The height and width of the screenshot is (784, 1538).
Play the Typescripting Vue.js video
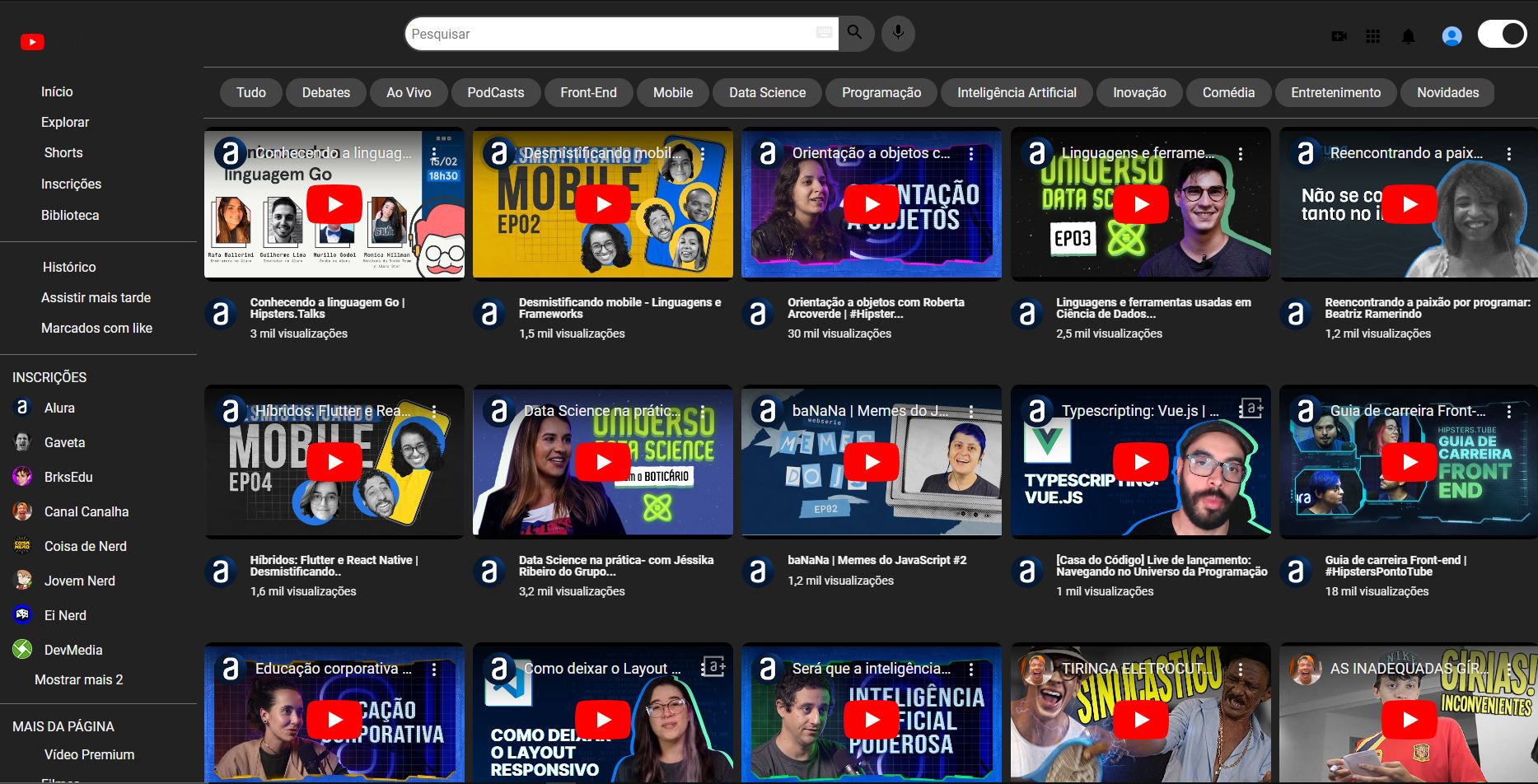tap(1140, 462)
